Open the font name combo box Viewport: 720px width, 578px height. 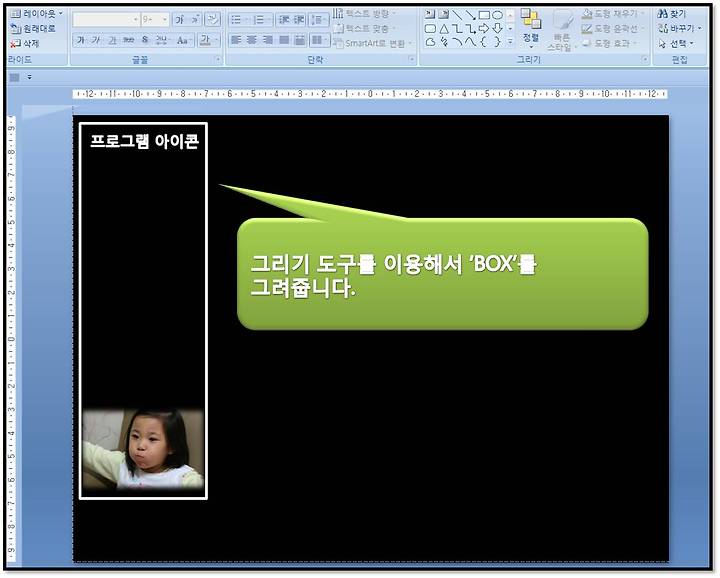[106, 19]
